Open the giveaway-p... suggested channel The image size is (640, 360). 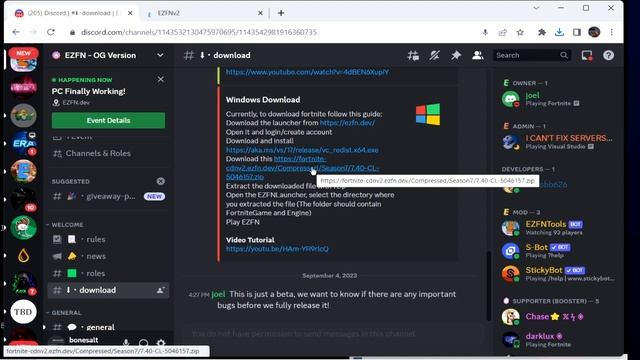(108, 196)
